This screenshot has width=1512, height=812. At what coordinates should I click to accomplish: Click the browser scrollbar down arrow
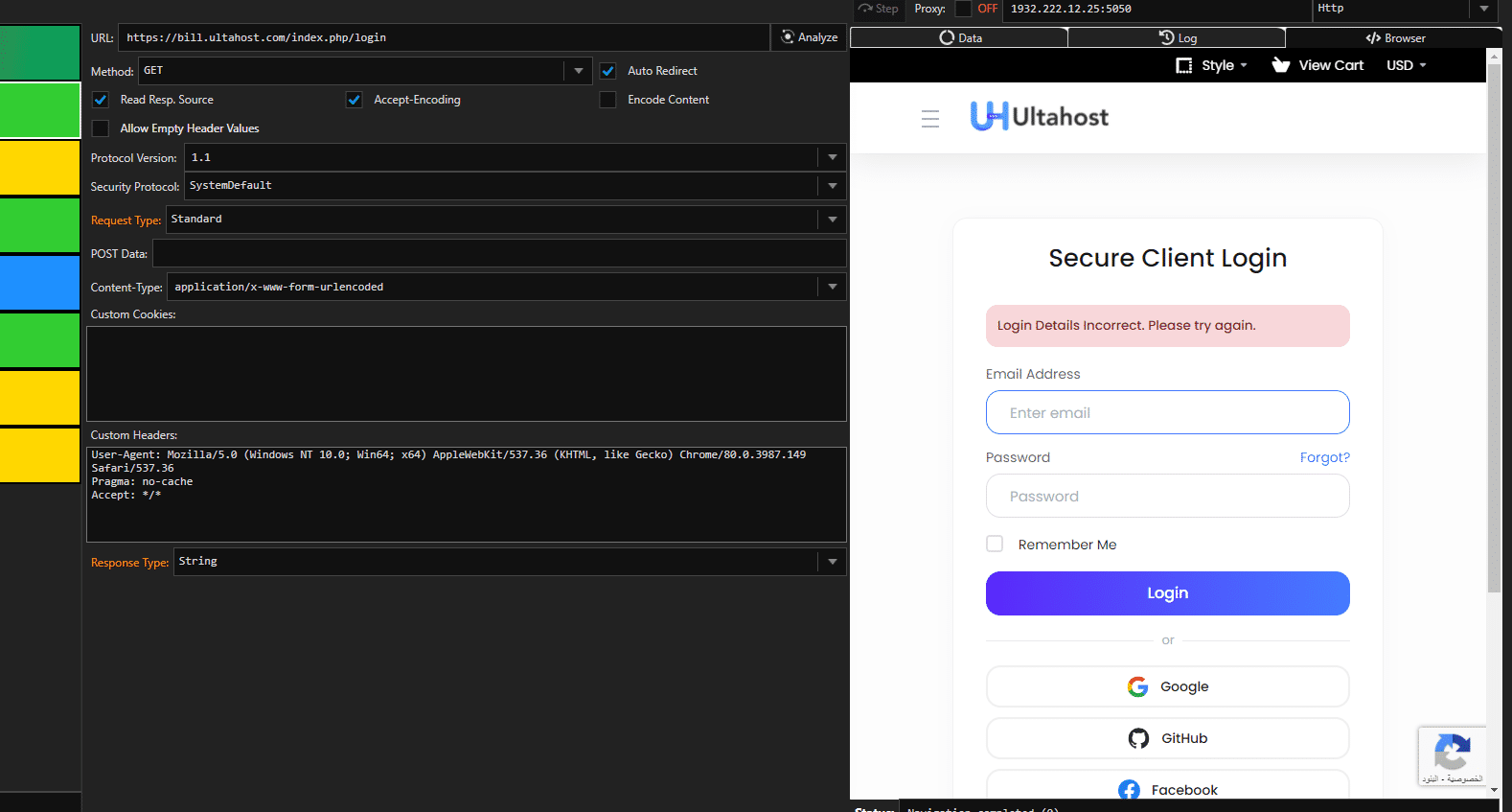pyautogui.click(x=1494, y=790)
